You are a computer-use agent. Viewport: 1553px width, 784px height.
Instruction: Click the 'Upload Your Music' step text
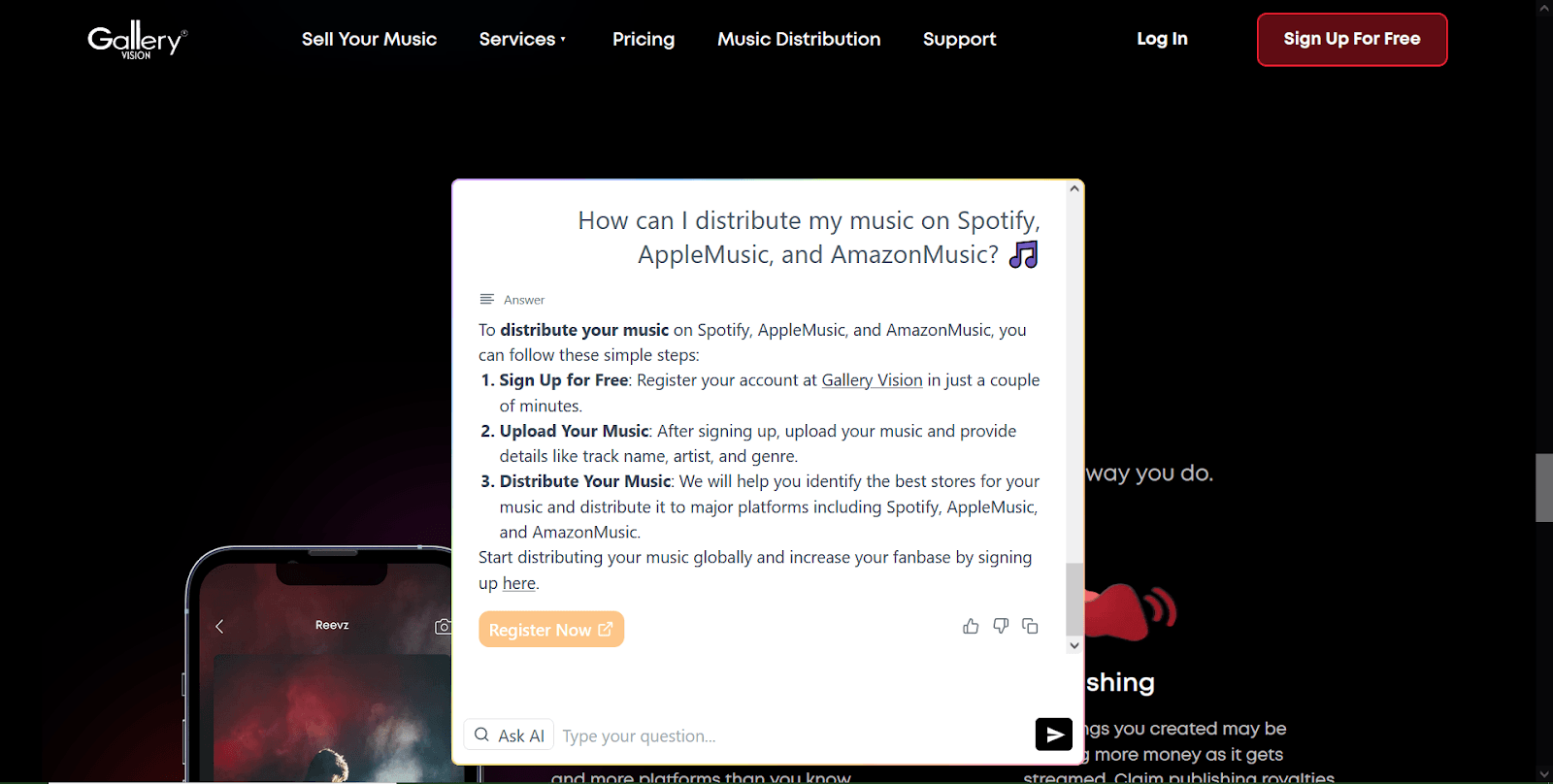pyautogui.click(x=574, y=431)
